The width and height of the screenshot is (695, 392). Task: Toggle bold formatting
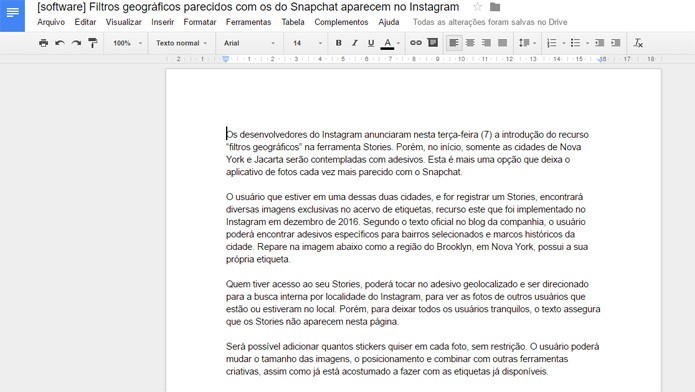tap(339, 43)
